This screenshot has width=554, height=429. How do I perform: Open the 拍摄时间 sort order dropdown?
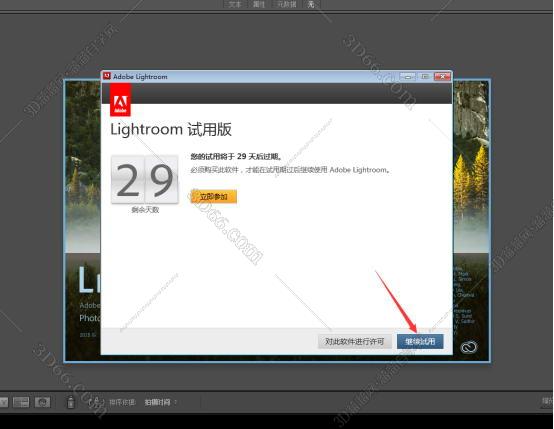[160, 402]
